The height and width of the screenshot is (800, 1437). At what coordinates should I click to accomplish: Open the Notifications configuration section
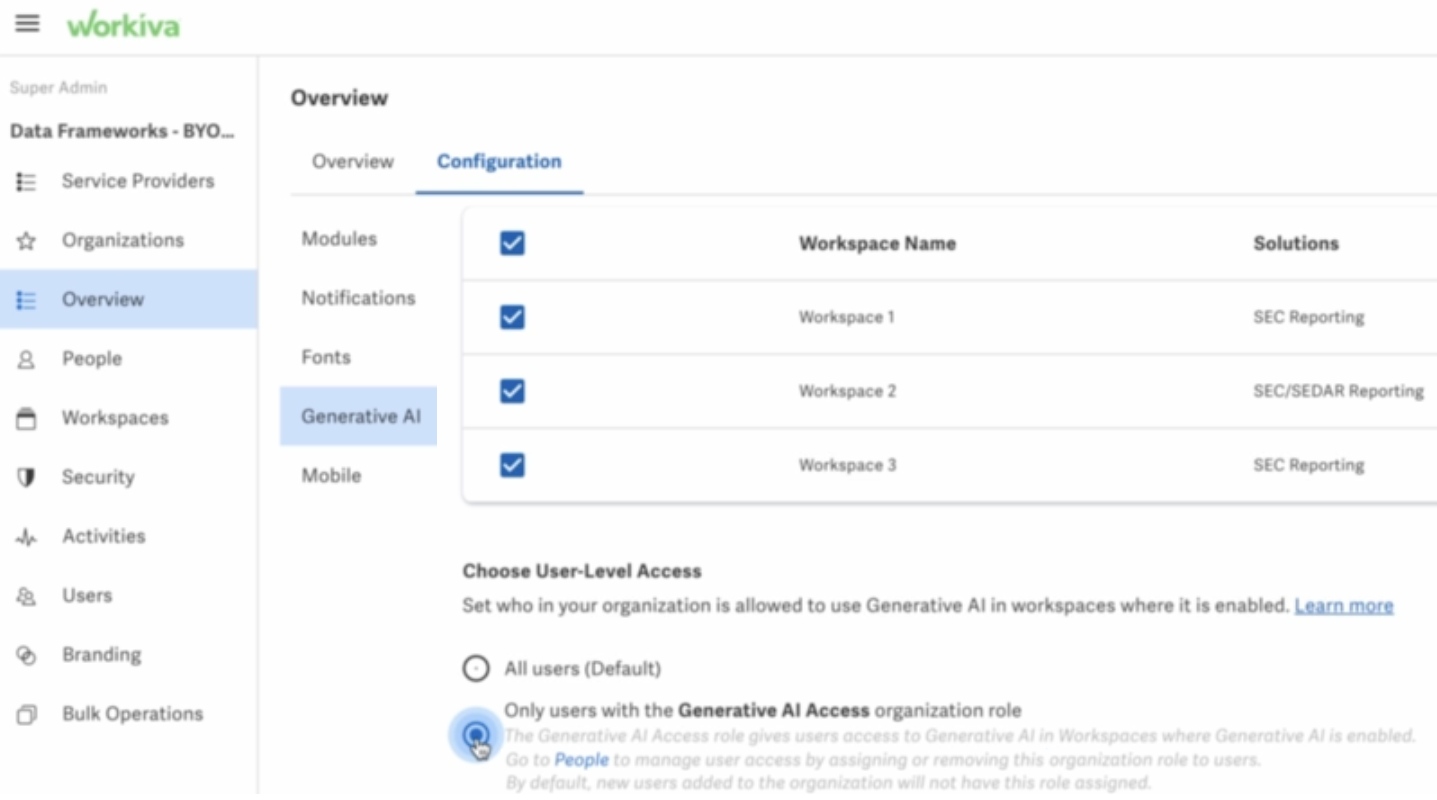coord(358,298)
